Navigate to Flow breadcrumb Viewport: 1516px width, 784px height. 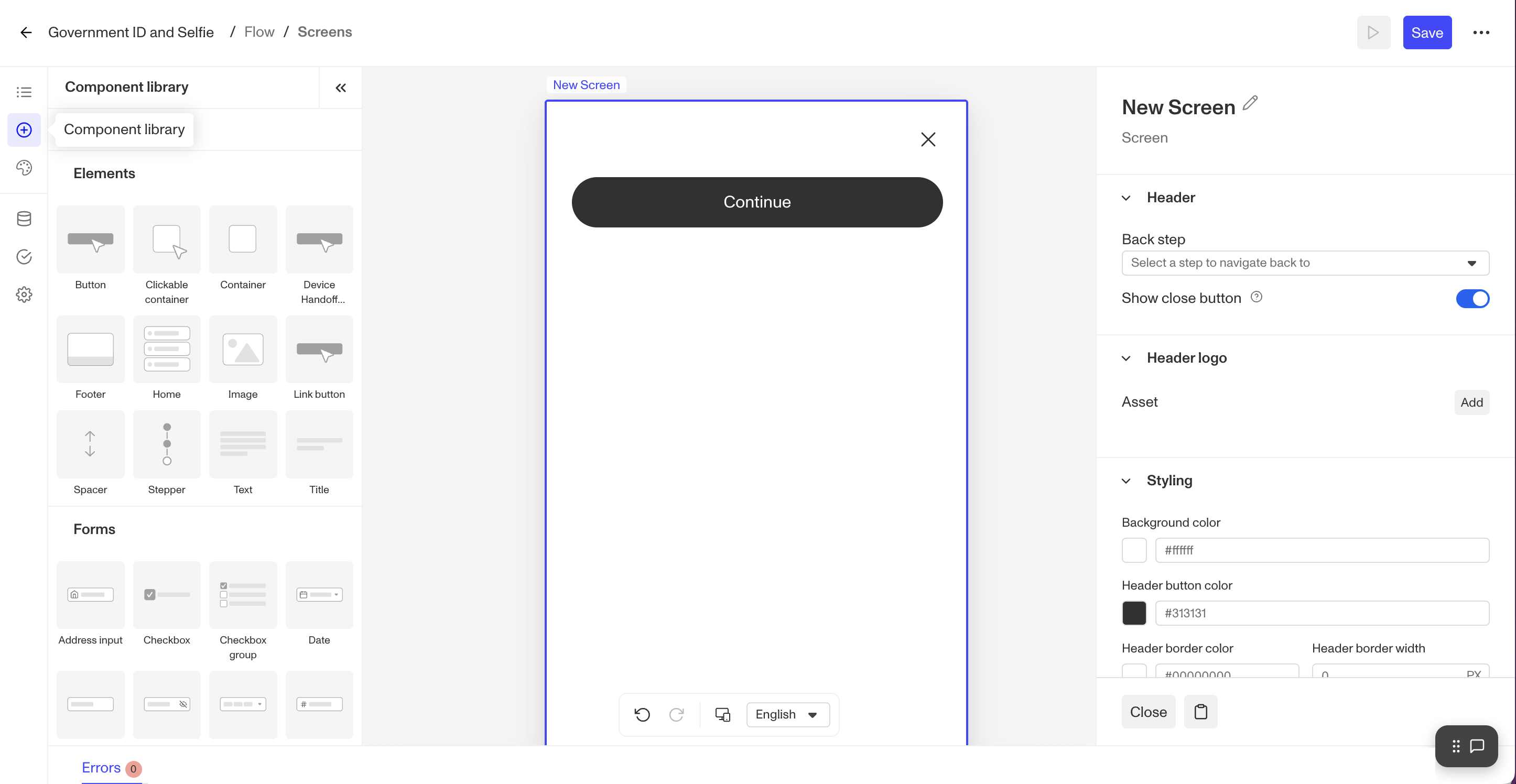(259, 32)
